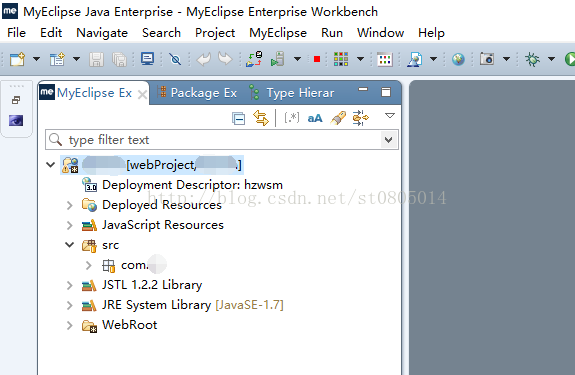
Task: Open the MyEclipse menu
Action: click(278, 33)
